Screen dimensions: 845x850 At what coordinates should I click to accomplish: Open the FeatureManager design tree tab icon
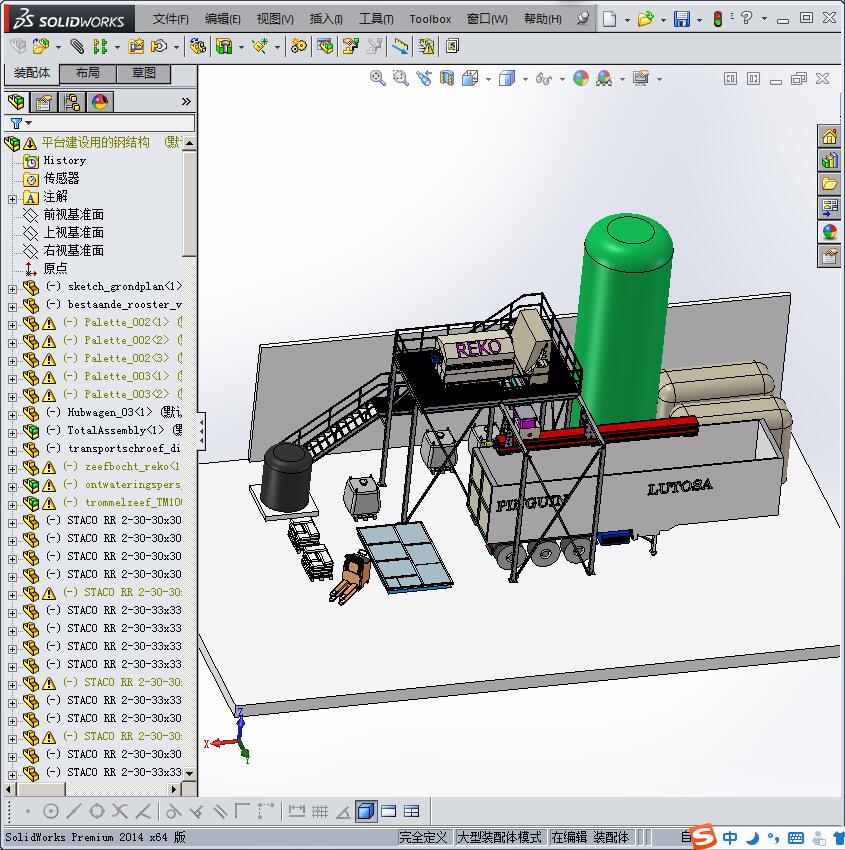coord(16,102)
